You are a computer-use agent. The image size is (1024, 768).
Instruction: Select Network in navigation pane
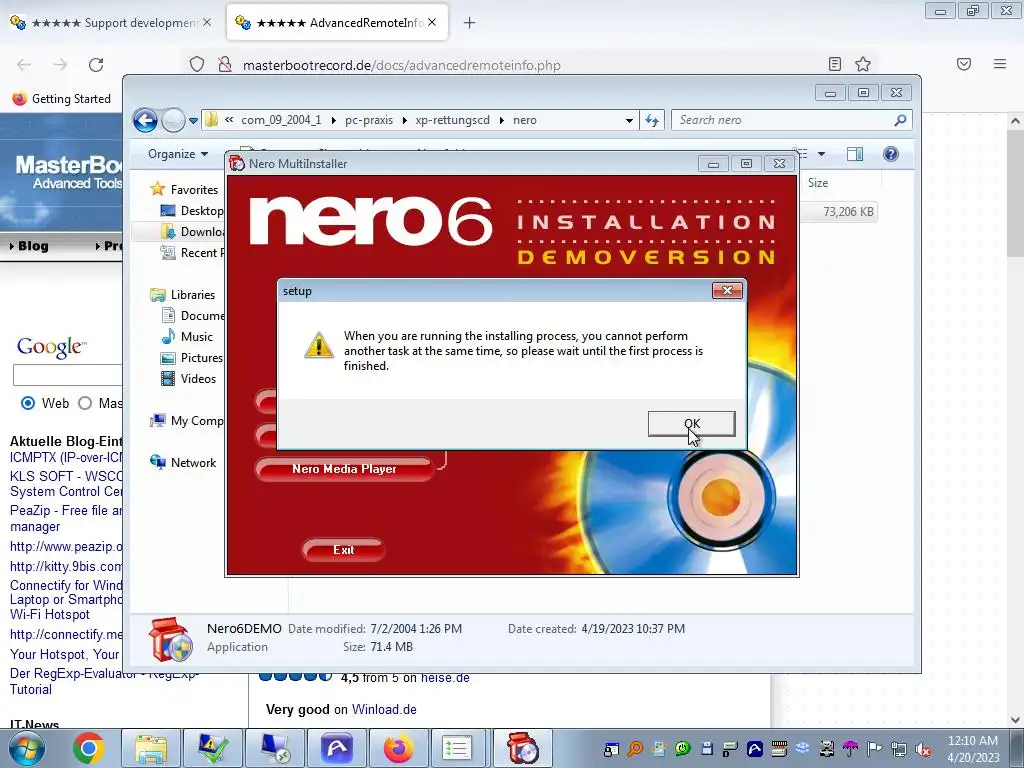(193, 462)
